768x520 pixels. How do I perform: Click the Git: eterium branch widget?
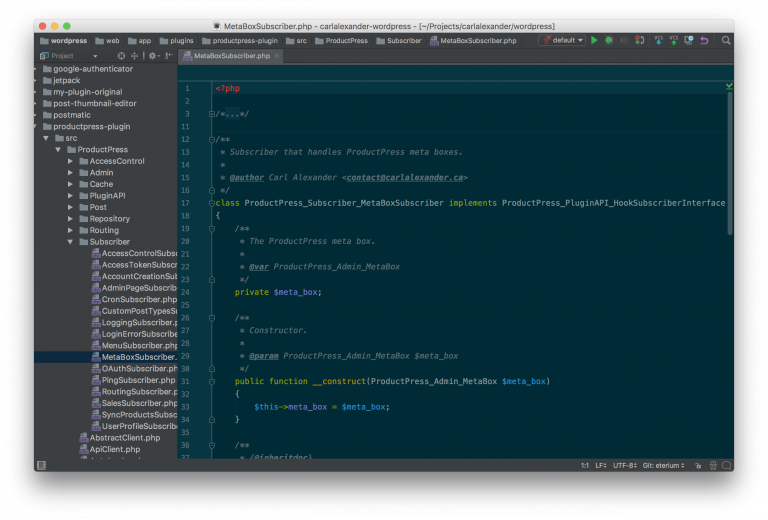click(x=663, y=465)
